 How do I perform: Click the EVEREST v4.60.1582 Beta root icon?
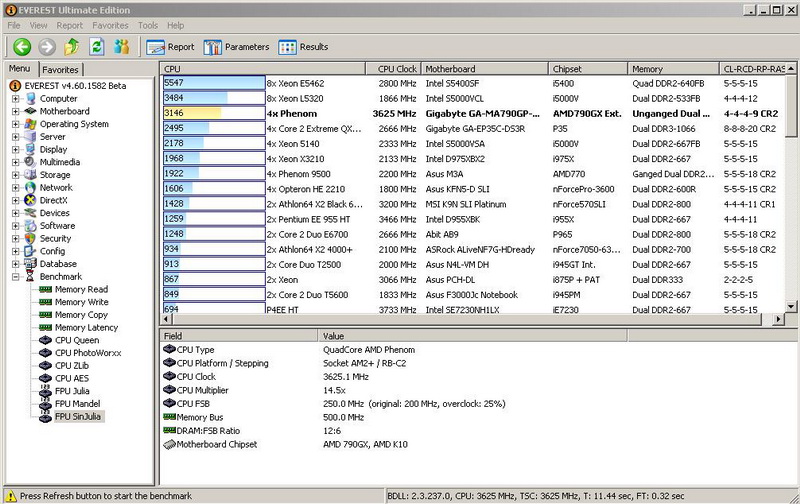[x=15, y=86]
